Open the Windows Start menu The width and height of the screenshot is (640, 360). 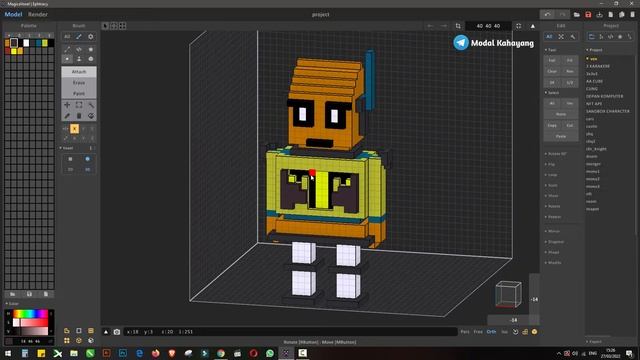8,353
